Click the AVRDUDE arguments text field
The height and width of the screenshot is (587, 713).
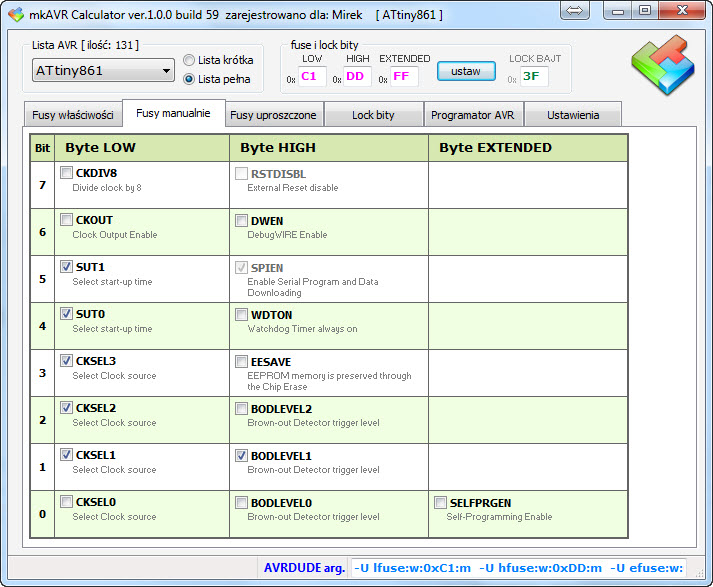tap(518, 568)
